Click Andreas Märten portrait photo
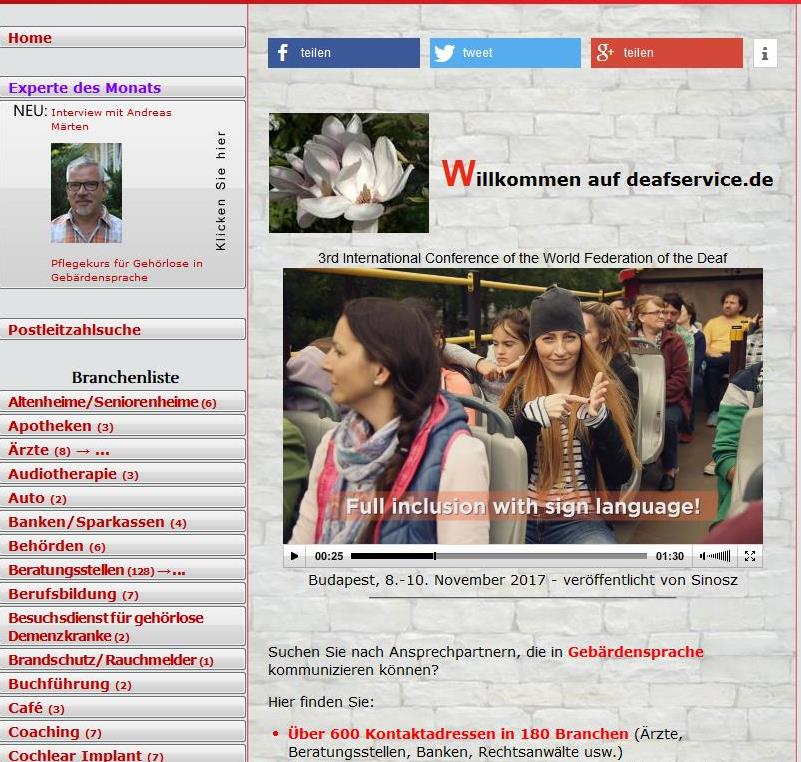The width and height of the screenshot is (801, 762). pyautogui.click(x=86, y=193)
